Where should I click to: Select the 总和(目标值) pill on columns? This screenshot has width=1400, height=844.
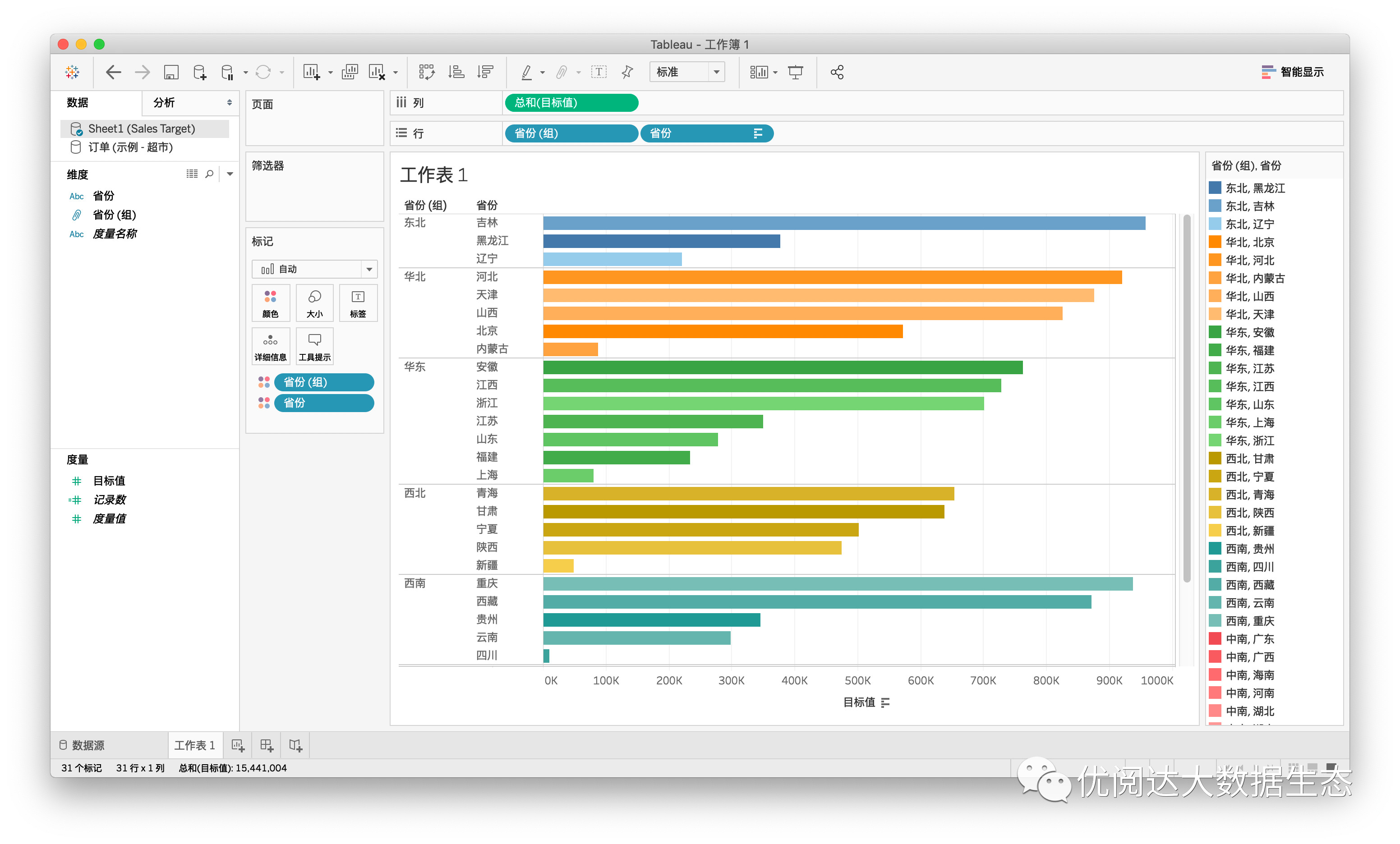[571, 103]
